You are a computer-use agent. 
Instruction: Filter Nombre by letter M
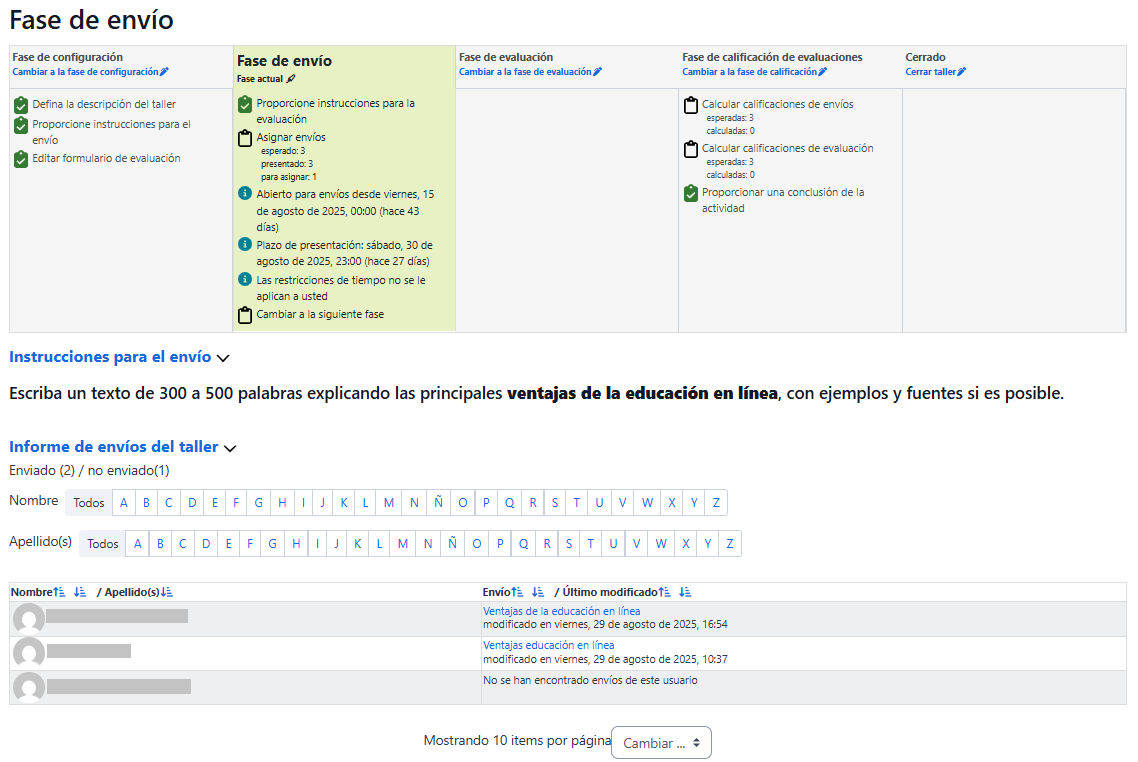coord(389,503)
